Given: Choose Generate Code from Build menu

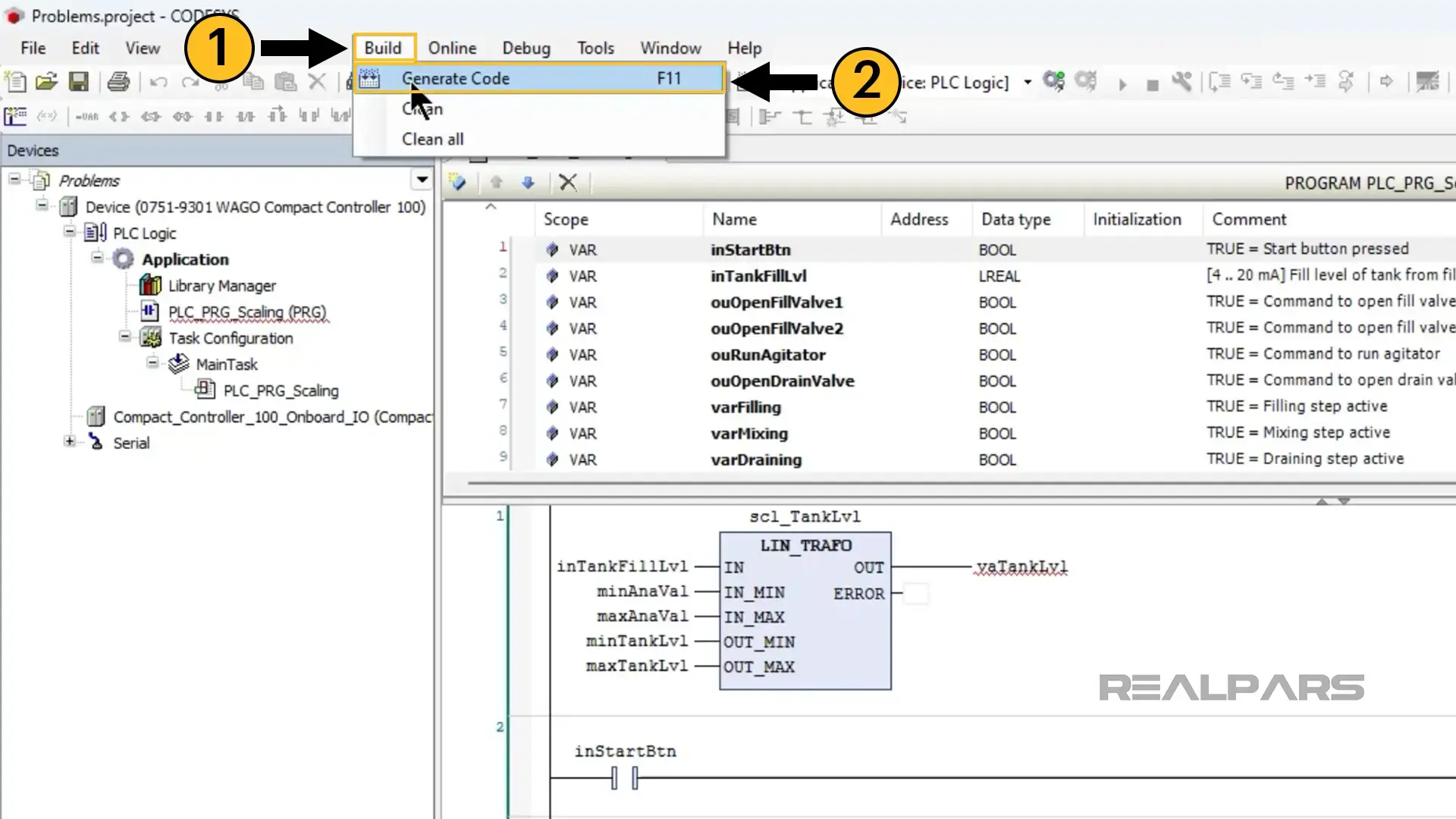Looking at the screenshot, I should click(538, 78).
